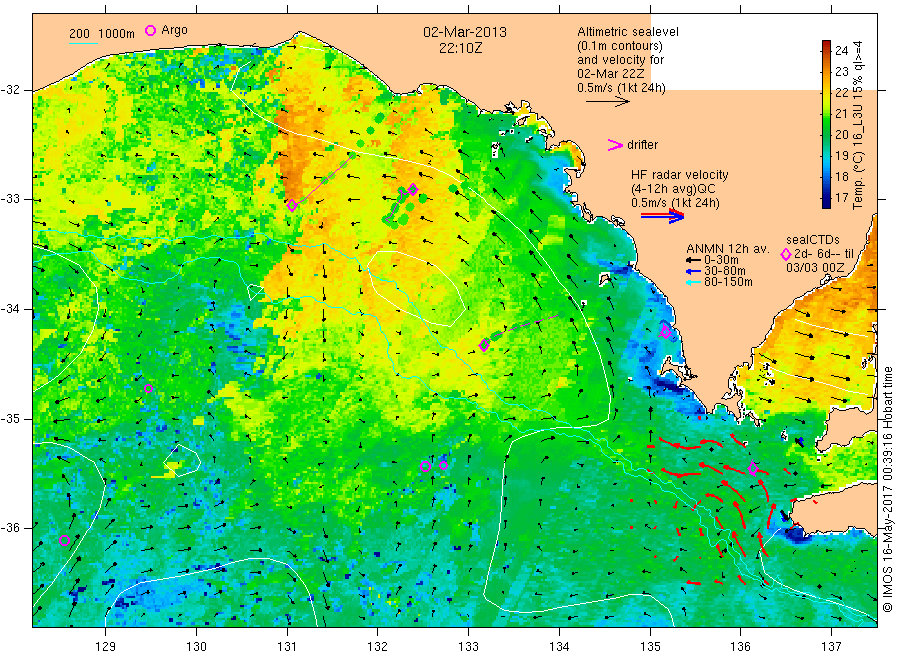The width and height of the screenshot is (900, 660).
Task: Click the 'sealCTDs' legend heading
Action: pos(813,240)
